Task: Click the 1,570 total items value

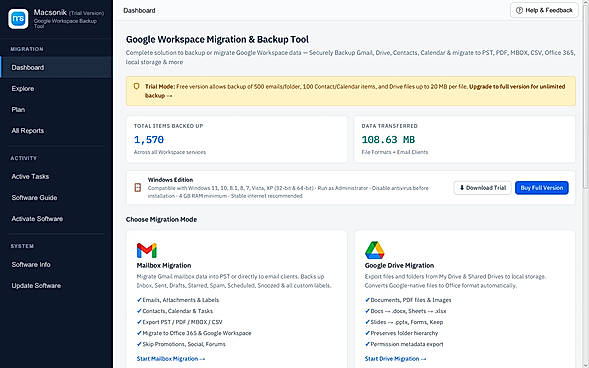Action: [149, 140]
